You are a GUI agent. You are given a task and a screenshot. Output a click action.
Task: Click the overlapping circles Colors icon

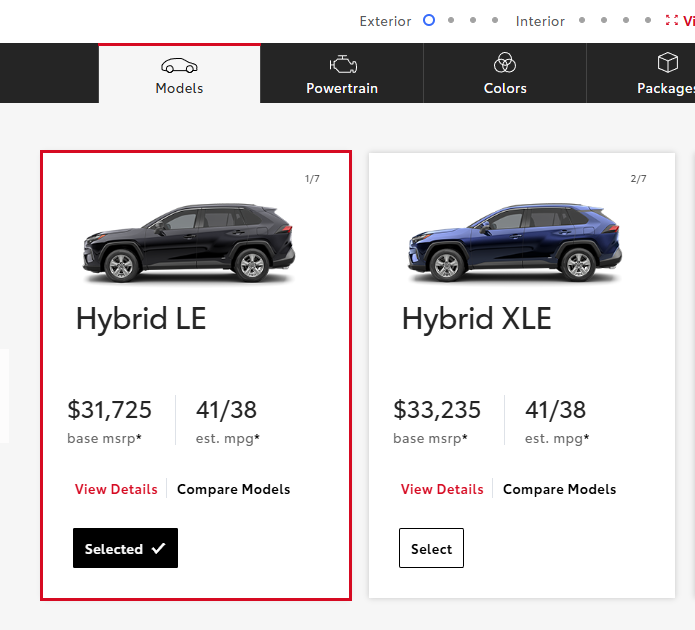pos(505,64)
